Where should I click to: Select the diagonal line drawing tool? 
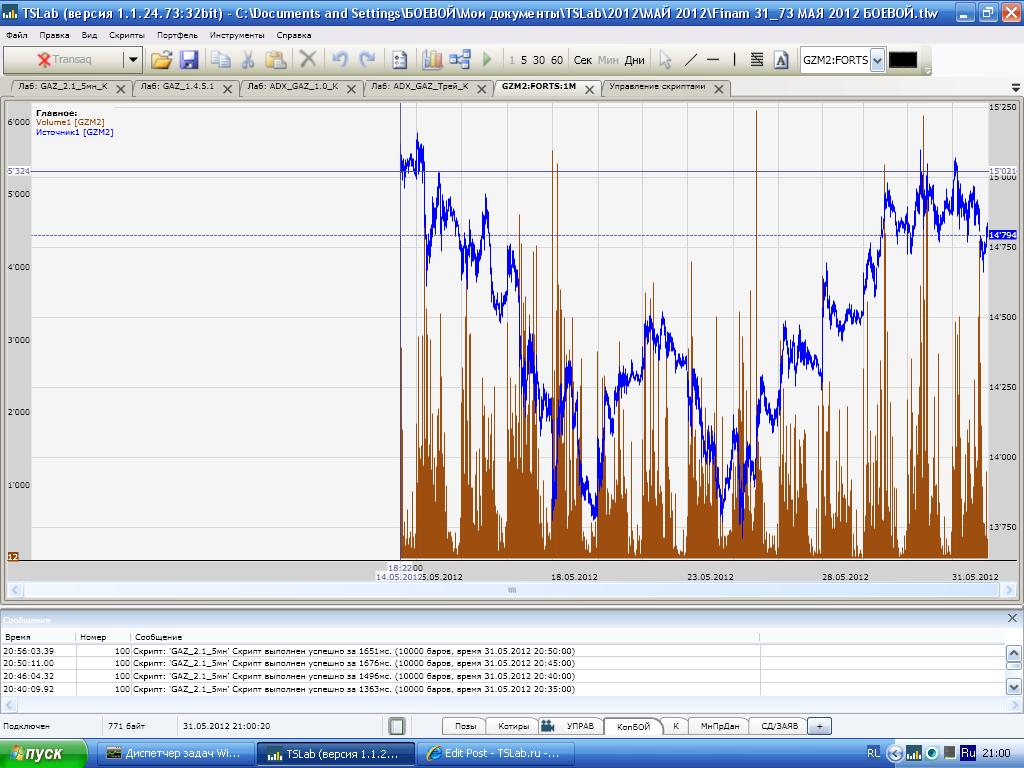coord(690,60)
